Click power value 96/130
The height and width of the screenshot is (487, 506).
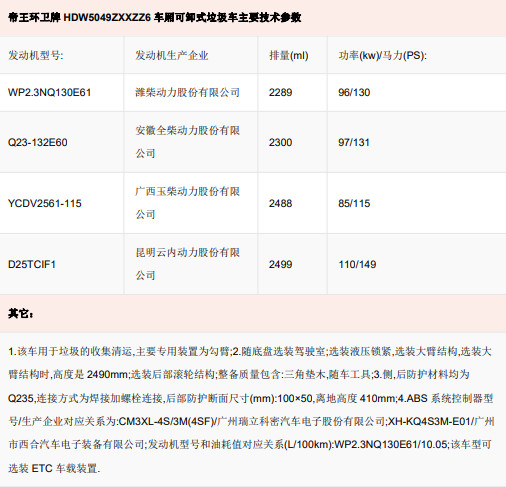click(x=354, y=92)
